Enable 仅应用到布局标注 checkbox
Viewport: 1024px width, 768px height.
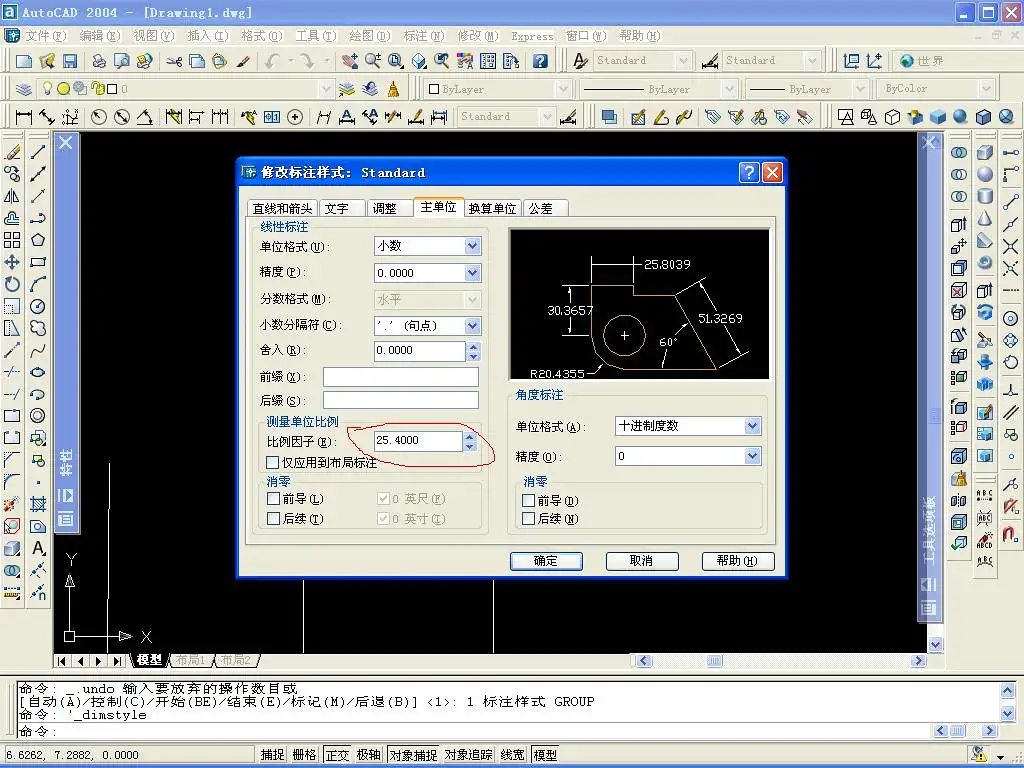pos(273,462)
